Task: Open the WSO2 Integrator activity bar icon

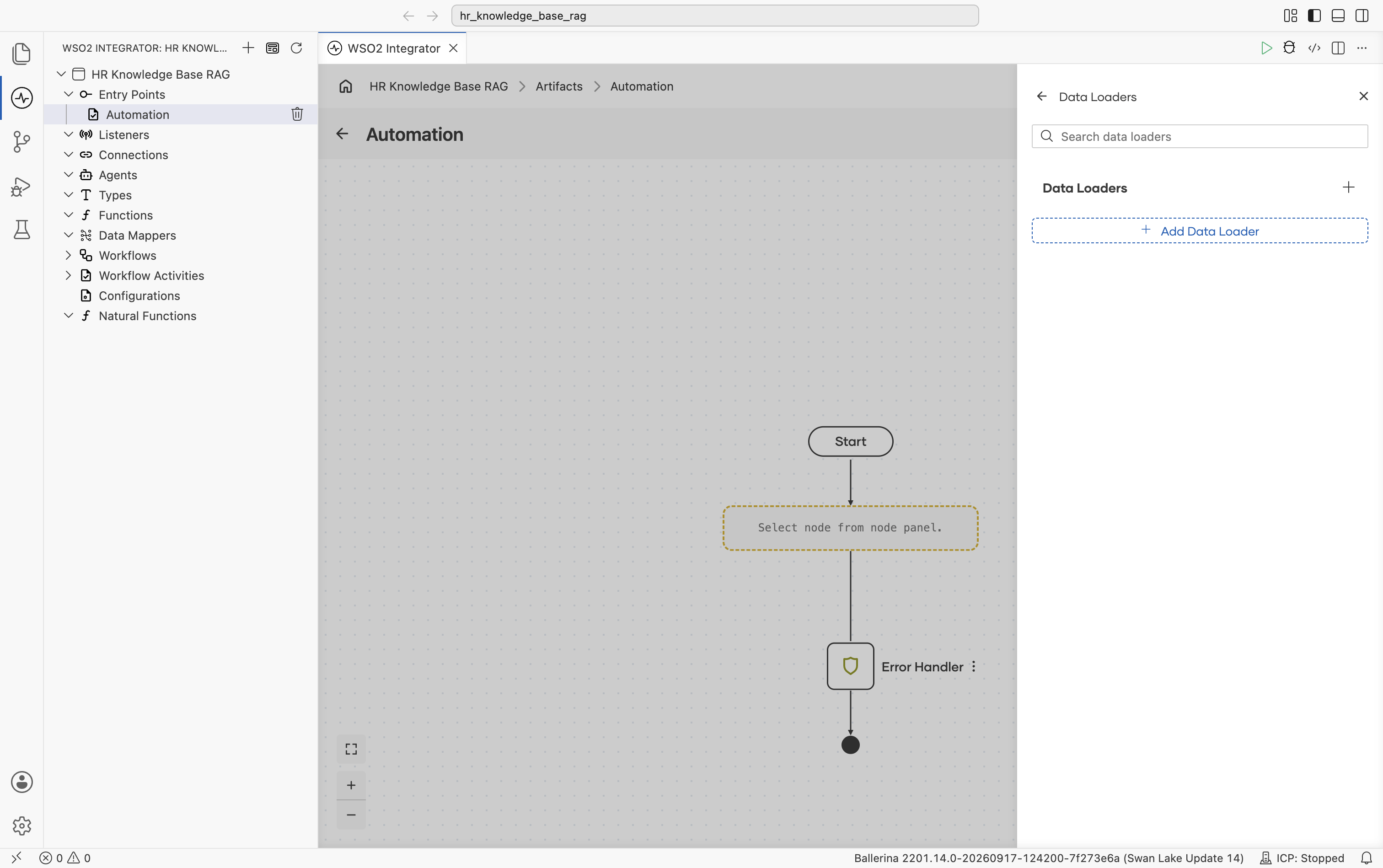Action: coord(22,97)
